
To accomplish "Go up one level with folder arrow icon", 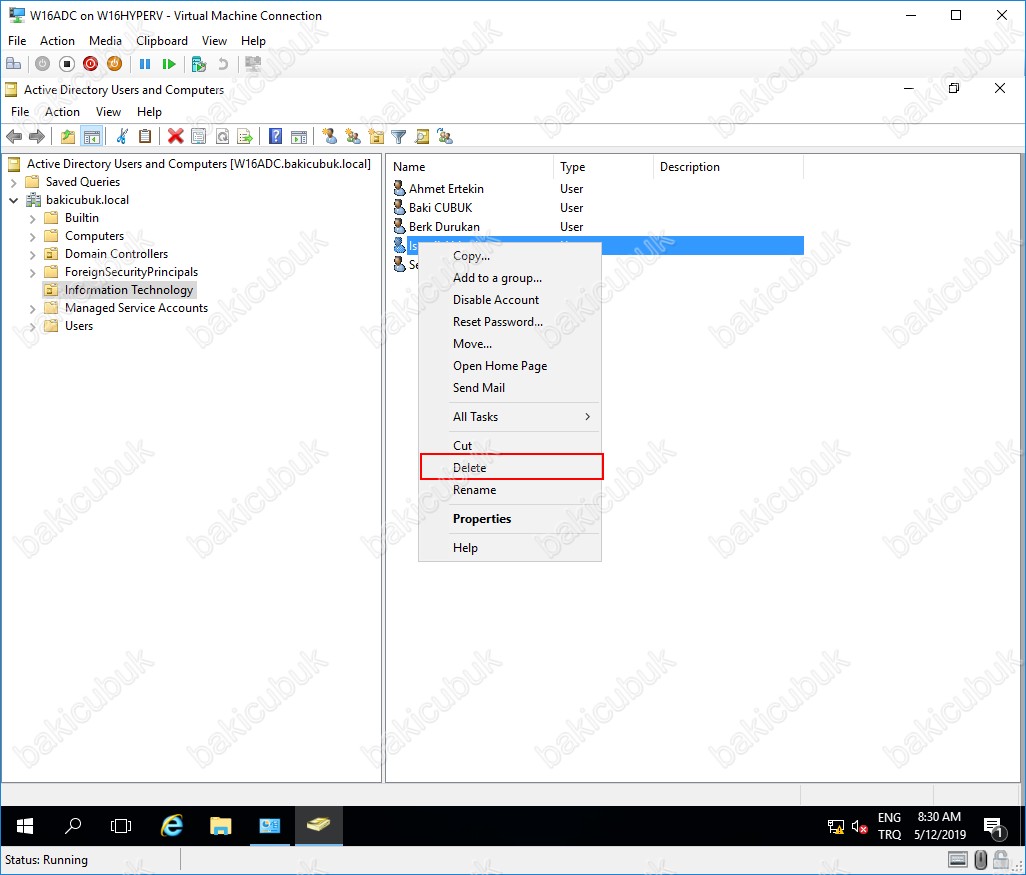I will 67,136.
